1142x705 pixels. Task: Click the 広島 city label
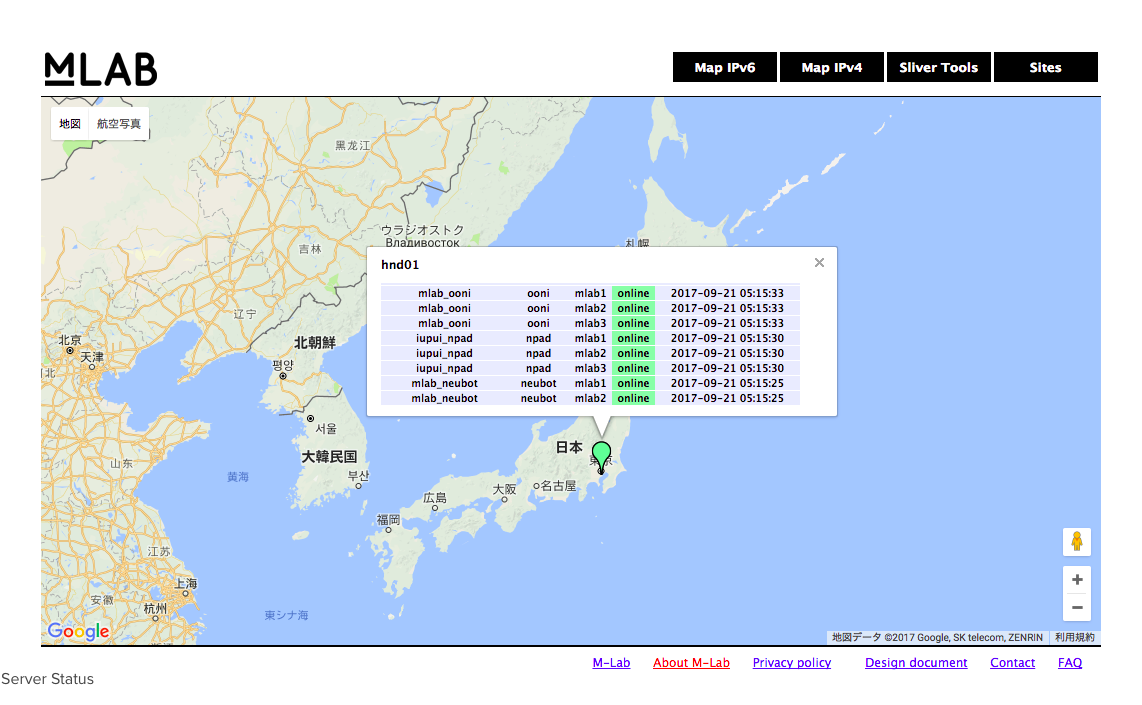tap(435, 498)
